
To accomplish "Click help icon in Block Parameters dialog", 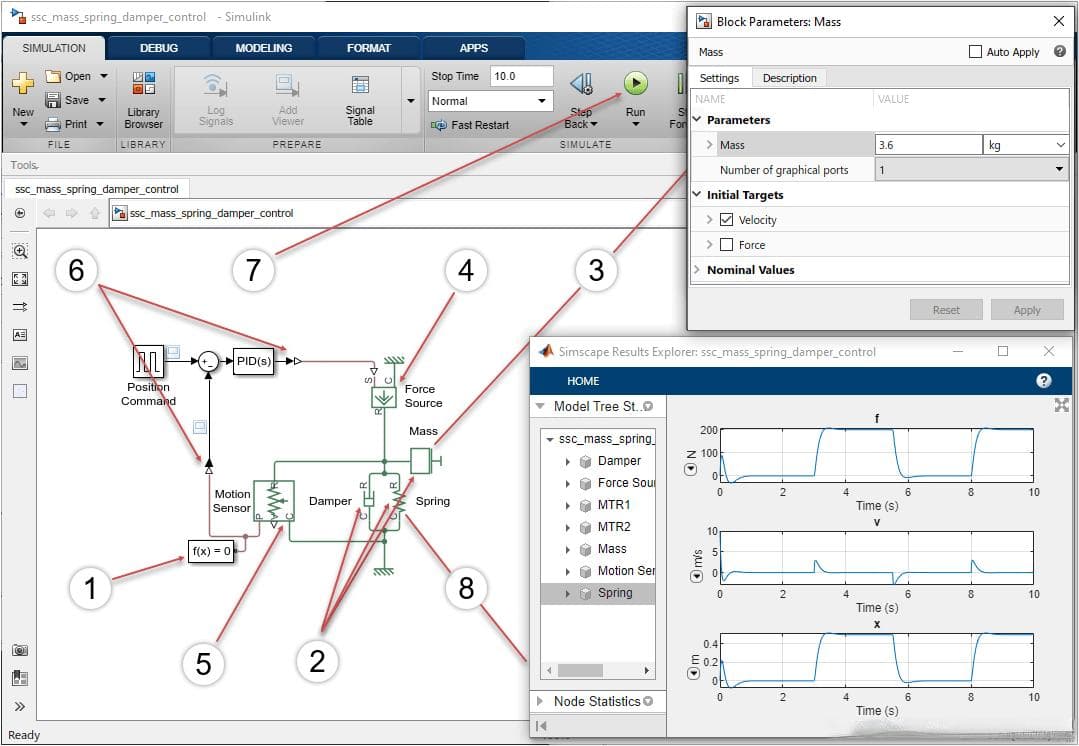I will (x=1060, y=51).
